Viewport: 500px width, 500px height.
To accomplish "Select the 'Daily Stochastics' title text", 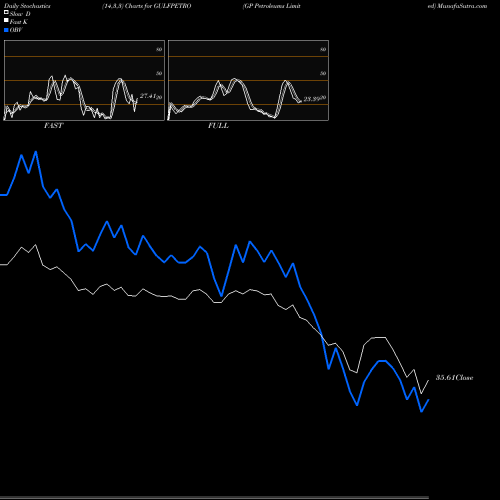I will (27, 6).
